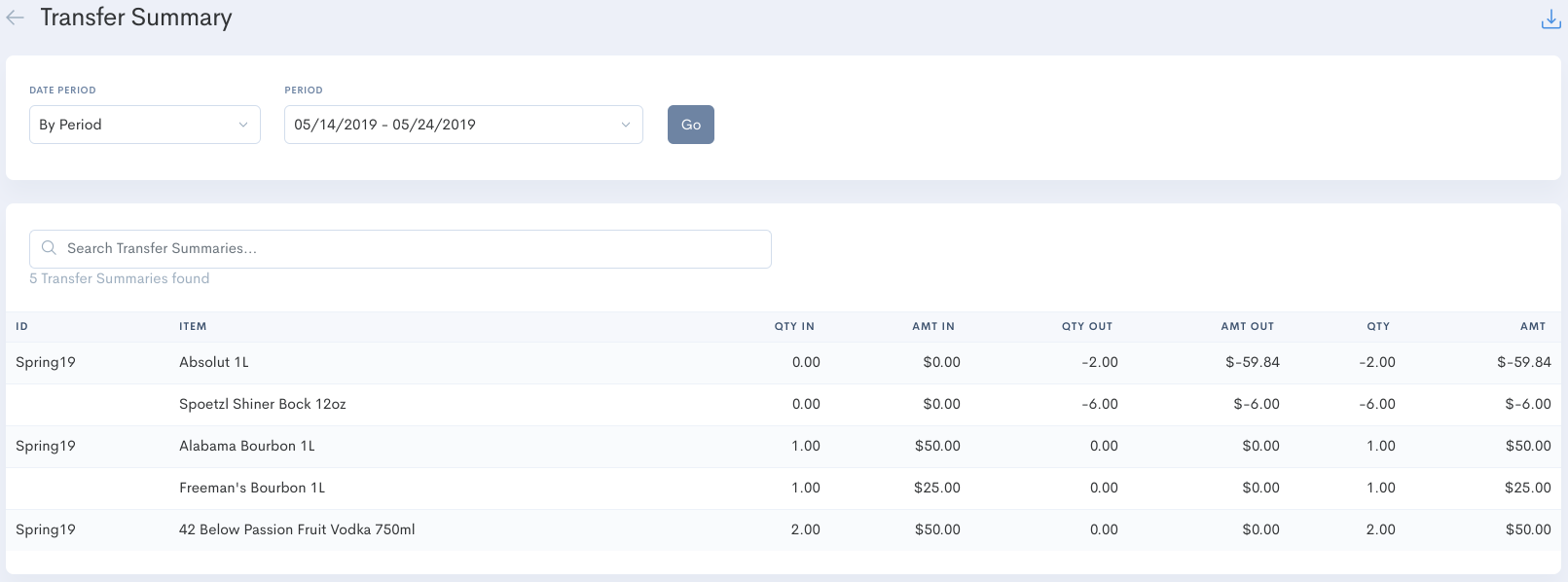Viewport: 1568px width, 582px height.
Task: Click the Freeman's Bourbon 1L item
Action: tap(252, 488)
